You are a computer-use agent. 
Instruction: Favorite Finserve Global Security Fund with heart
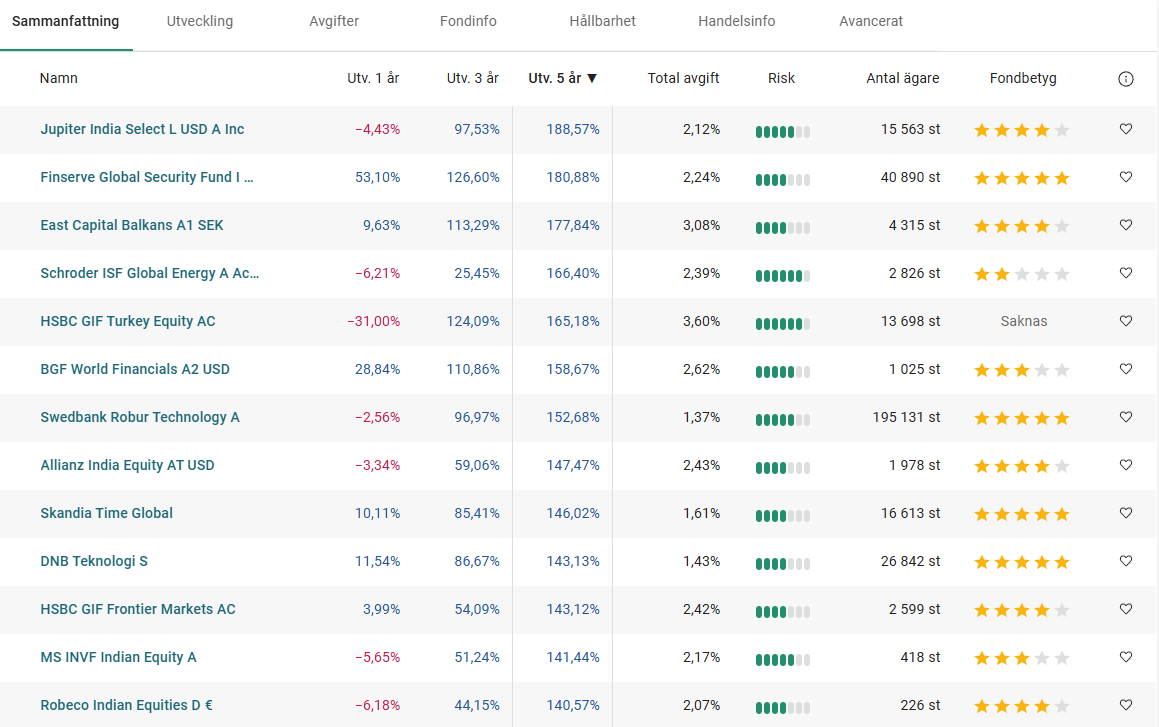(1126, 177)
